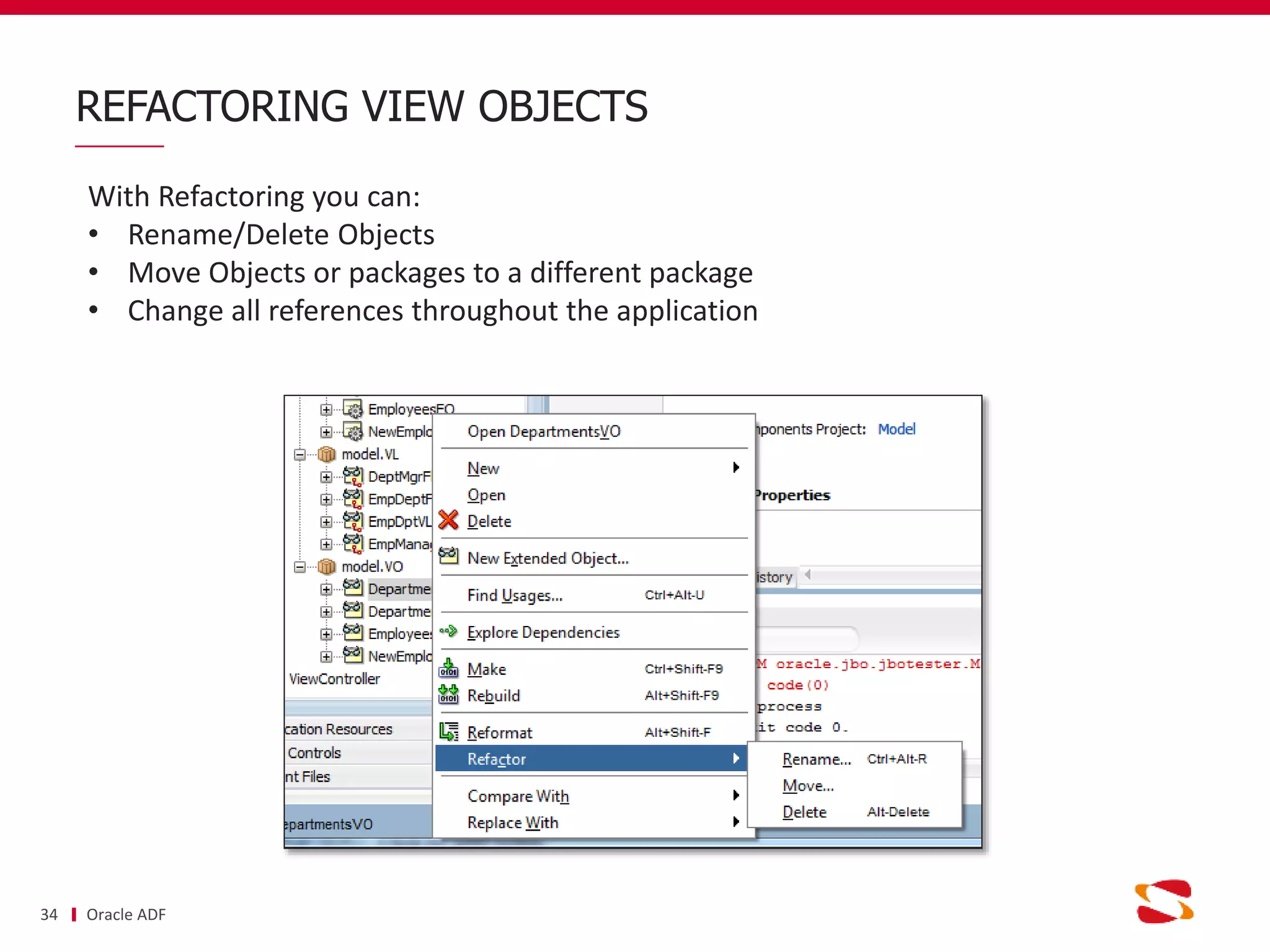Collapse the model.VL package node
Viewport: 1270px width, 952px height.
(300, 454)
